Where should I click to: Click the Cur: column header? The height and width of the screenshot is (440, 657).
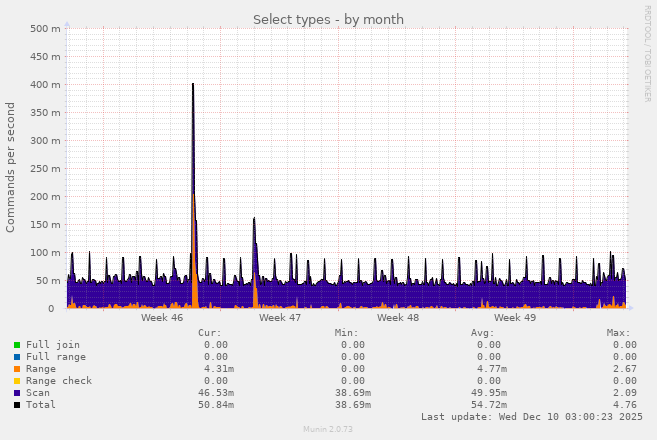pos(210,333)
